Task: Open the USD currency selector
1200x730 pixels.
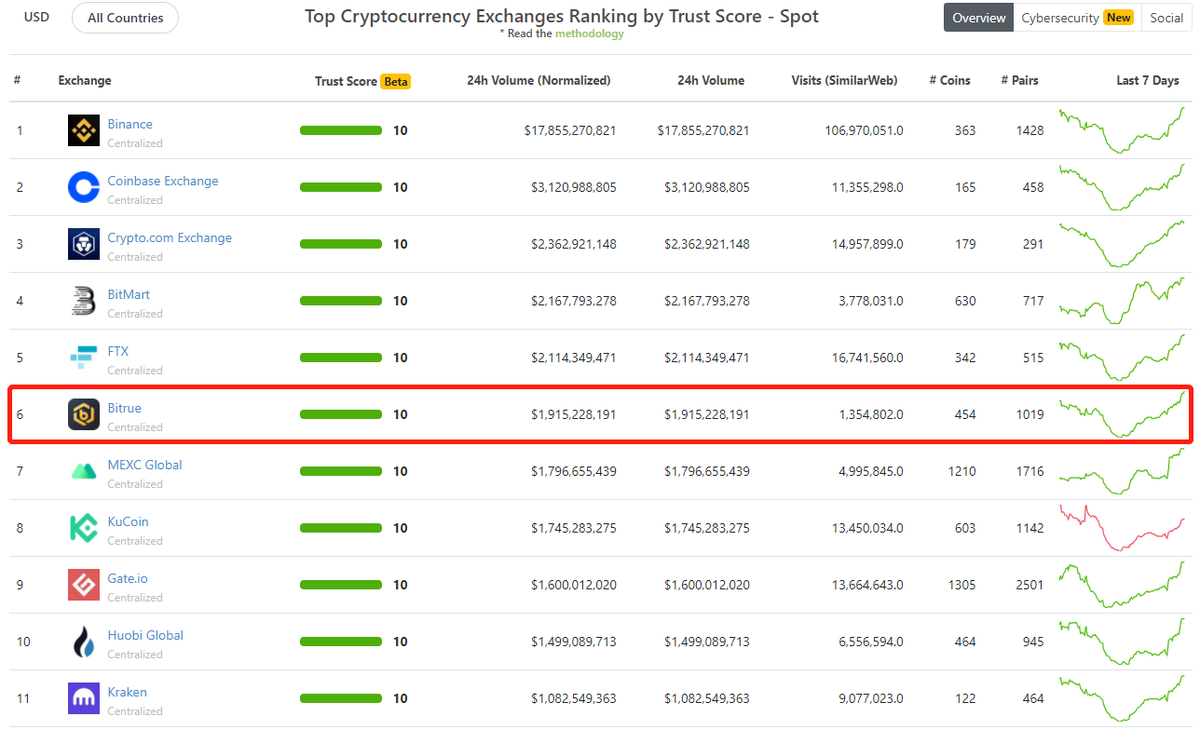Action: click(37, 17)
